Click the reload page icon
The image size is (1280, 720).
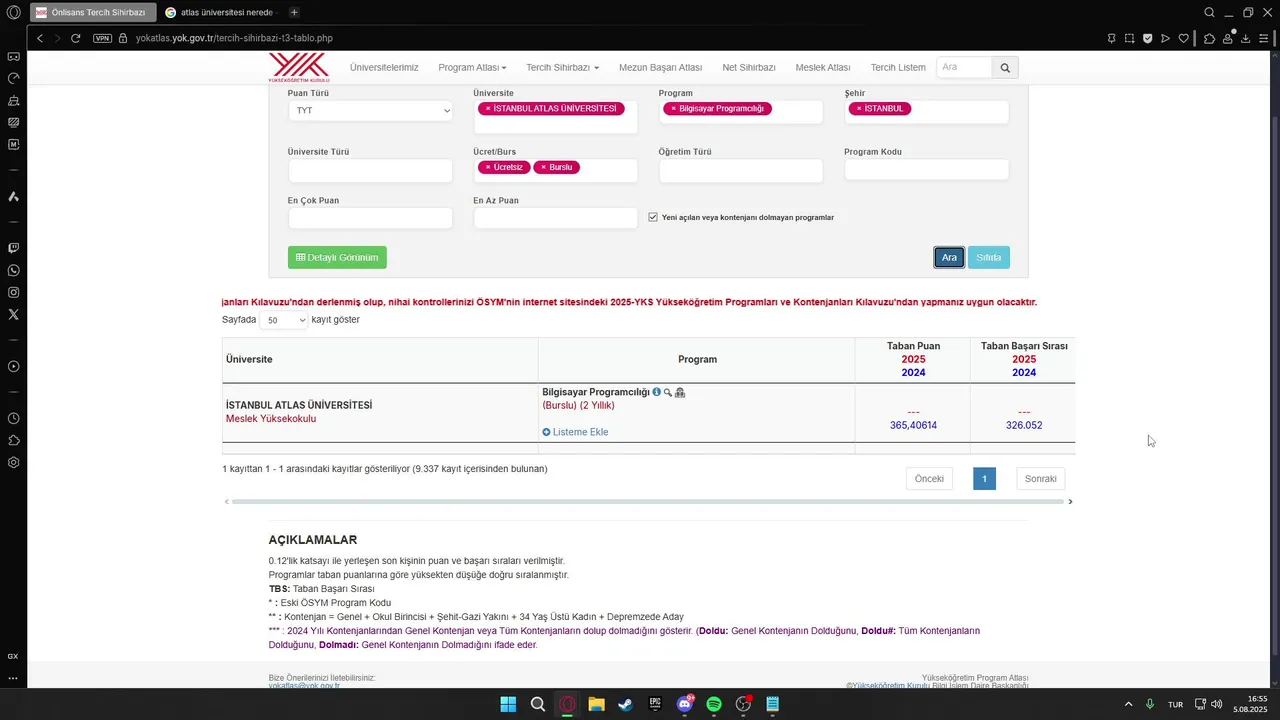[x=75, y=38]
